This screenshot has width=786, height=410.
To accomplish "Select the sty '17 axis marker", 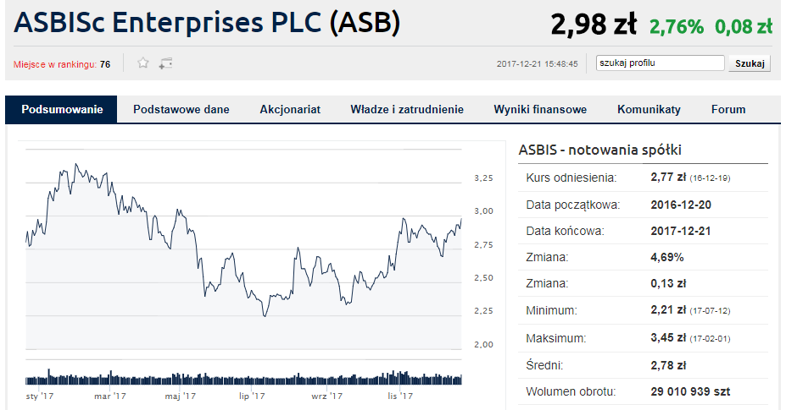I will (39, 396).
